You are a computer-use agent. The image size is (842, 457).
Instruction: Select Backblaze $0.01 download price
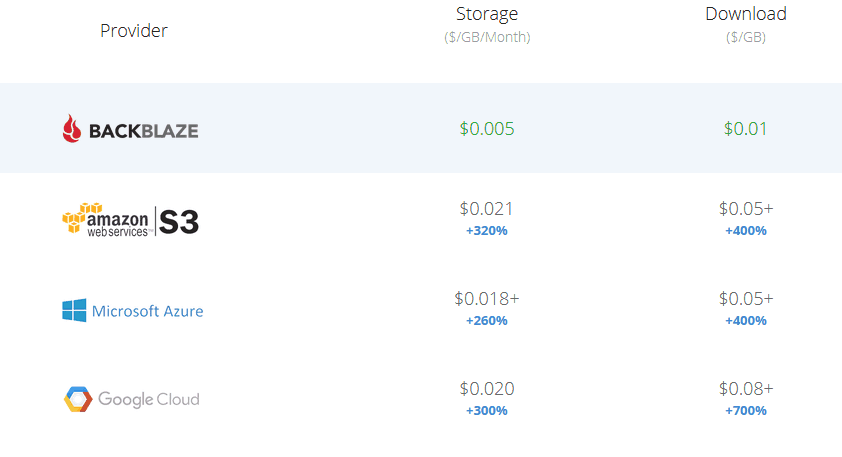[745, 129]
